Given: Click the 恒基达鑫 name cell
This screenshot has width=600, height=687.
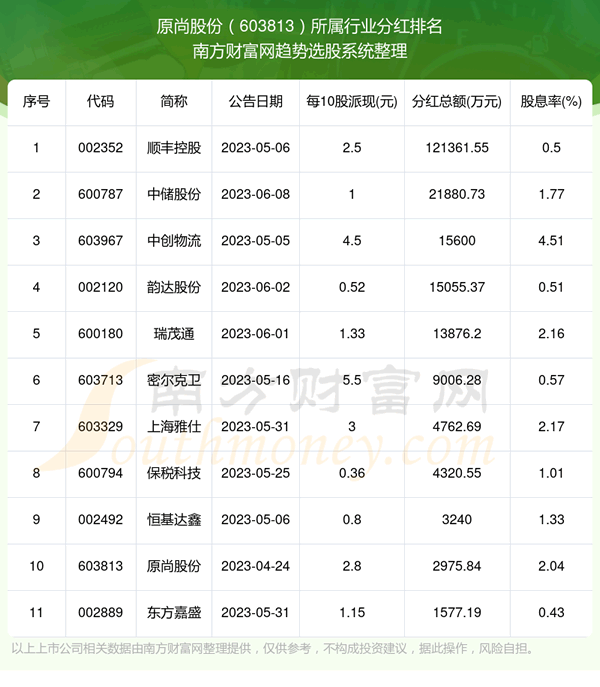Looking at the screenshot, I should [x=174, y=519].
